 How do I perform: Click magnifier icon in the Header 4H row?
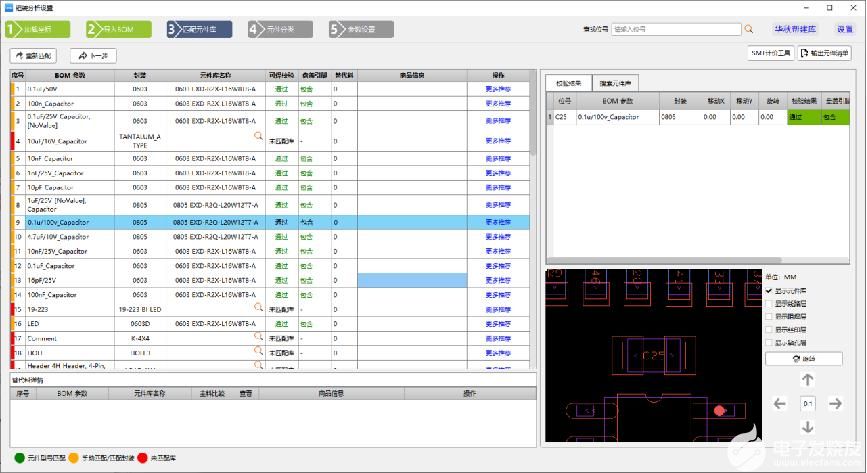tap(258, 365)
